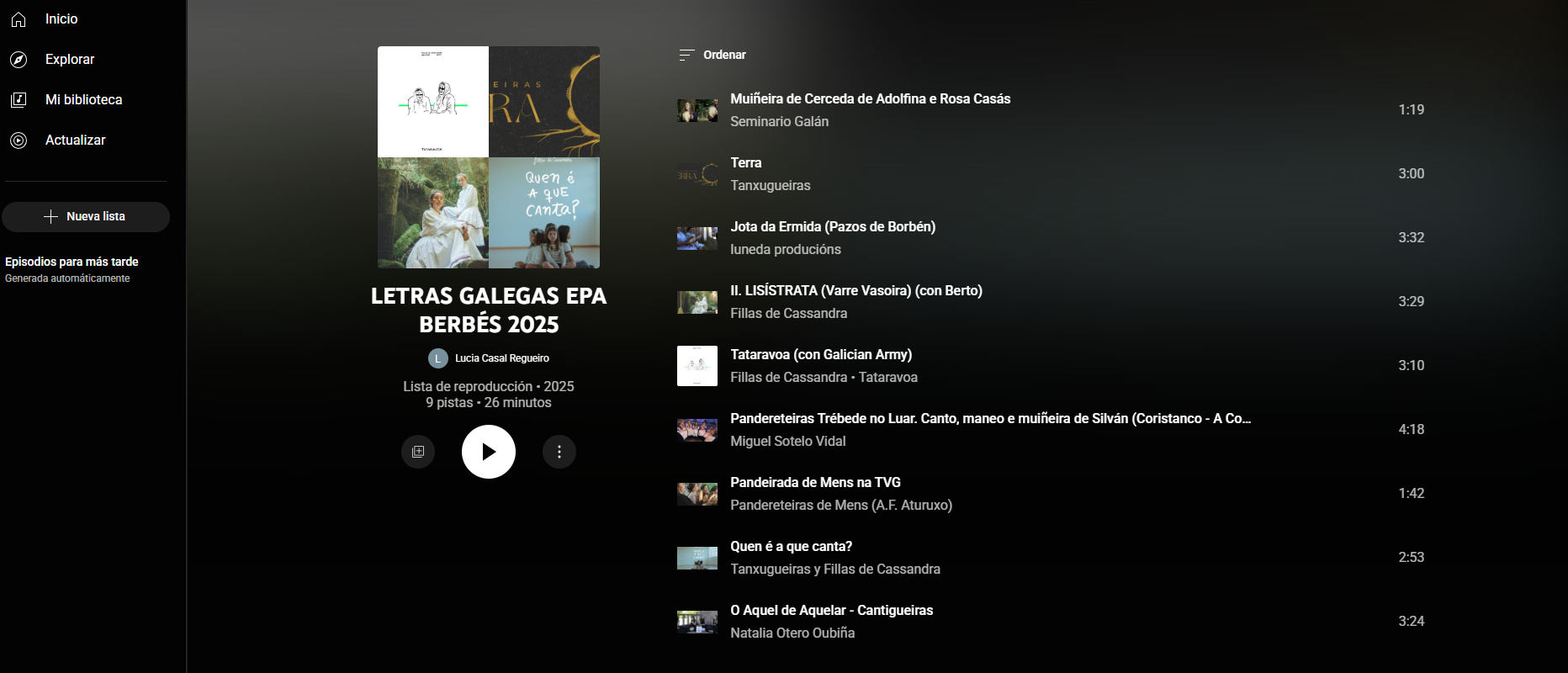This screenshot has height=673, width=1568.
Task: Open artist Natalia Otero Oubiña
Action: (x=792, y=633)
